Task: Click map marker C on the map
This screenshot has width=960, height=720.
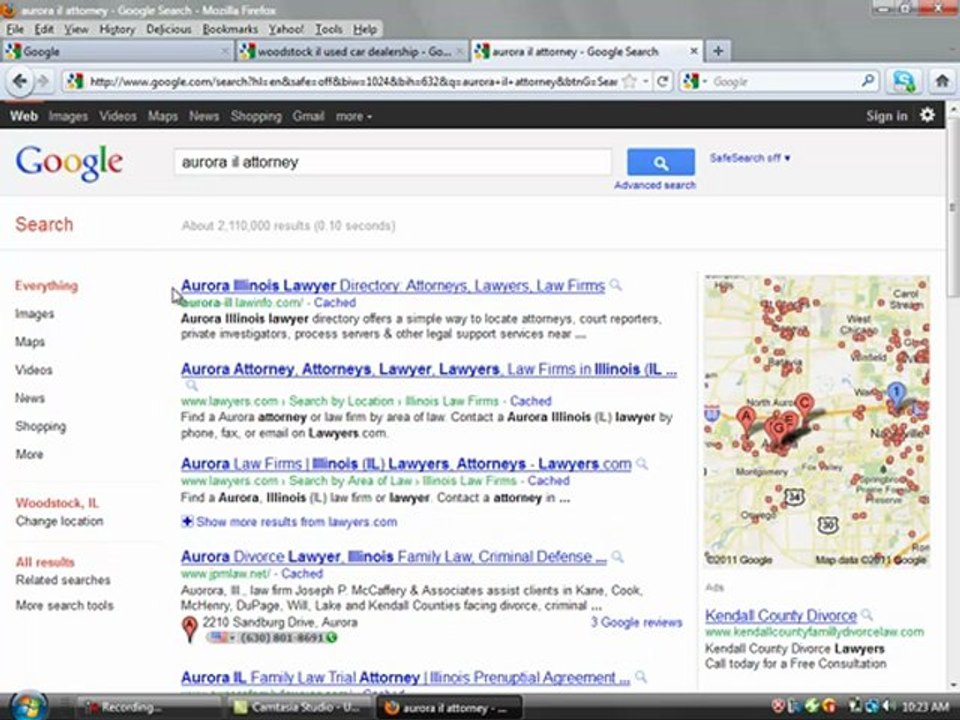Action: (x=804, y=405)
